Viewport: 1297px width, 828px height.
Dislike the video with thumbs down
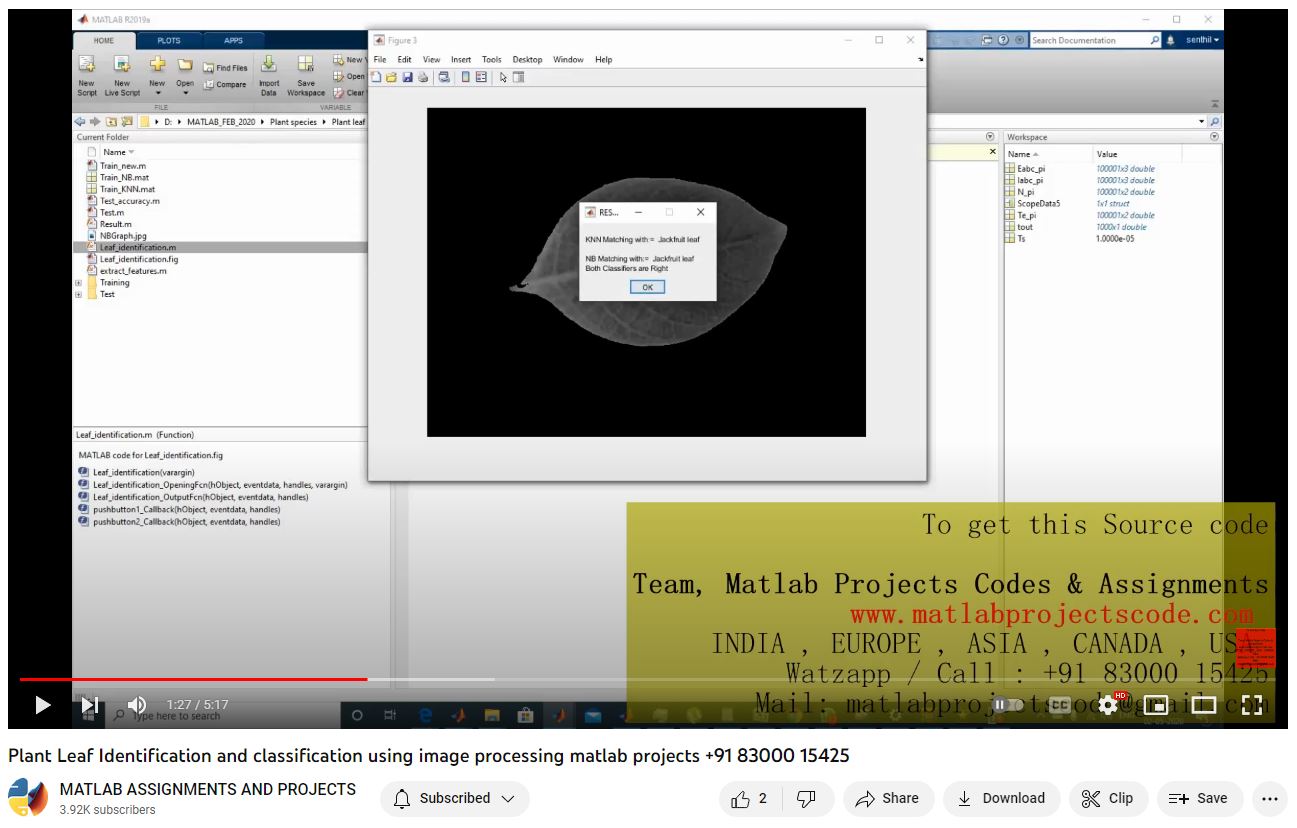(806, 798)
